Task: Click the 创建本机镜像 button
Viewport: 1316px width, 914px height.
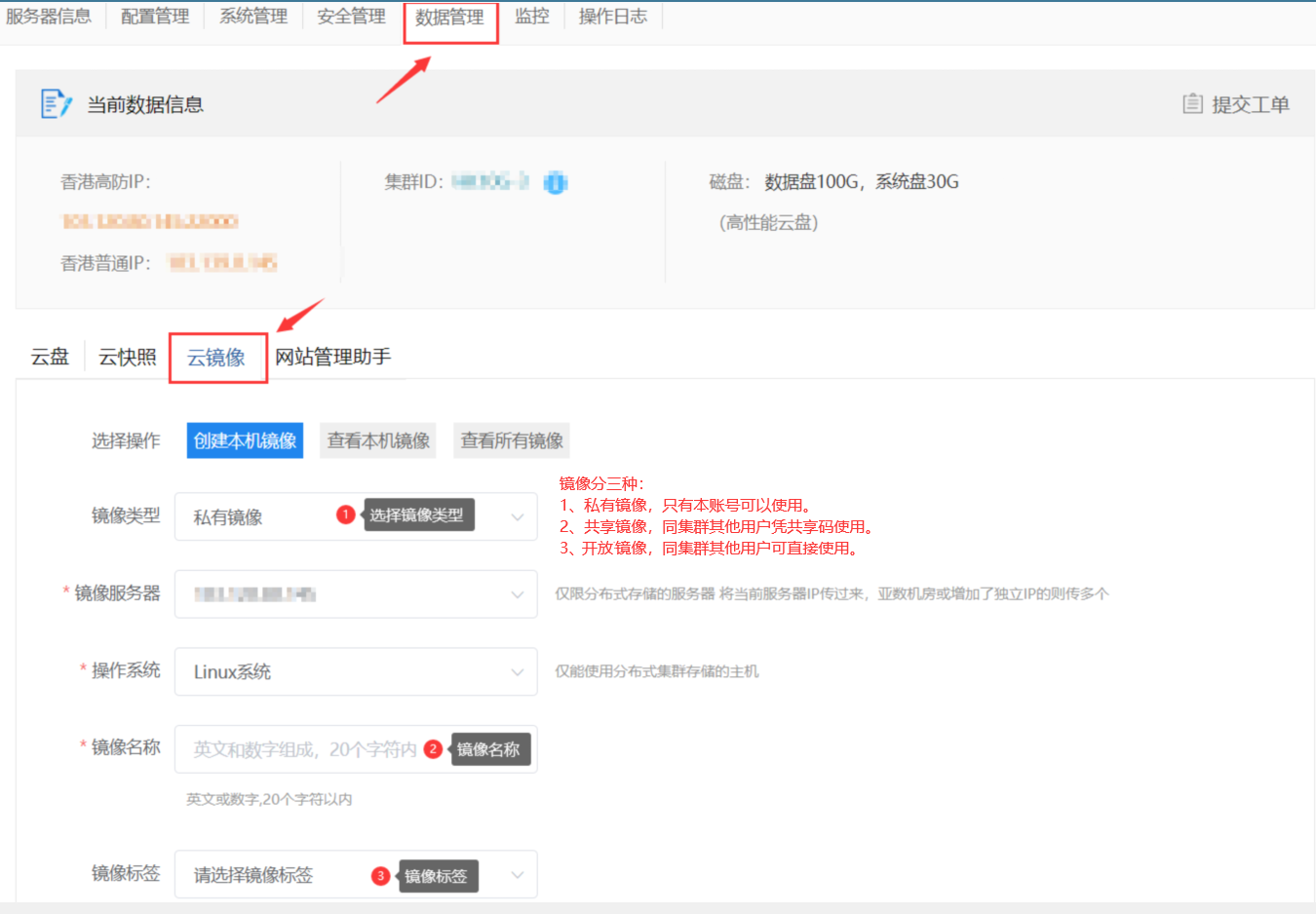Action: (x=245, y=440)
